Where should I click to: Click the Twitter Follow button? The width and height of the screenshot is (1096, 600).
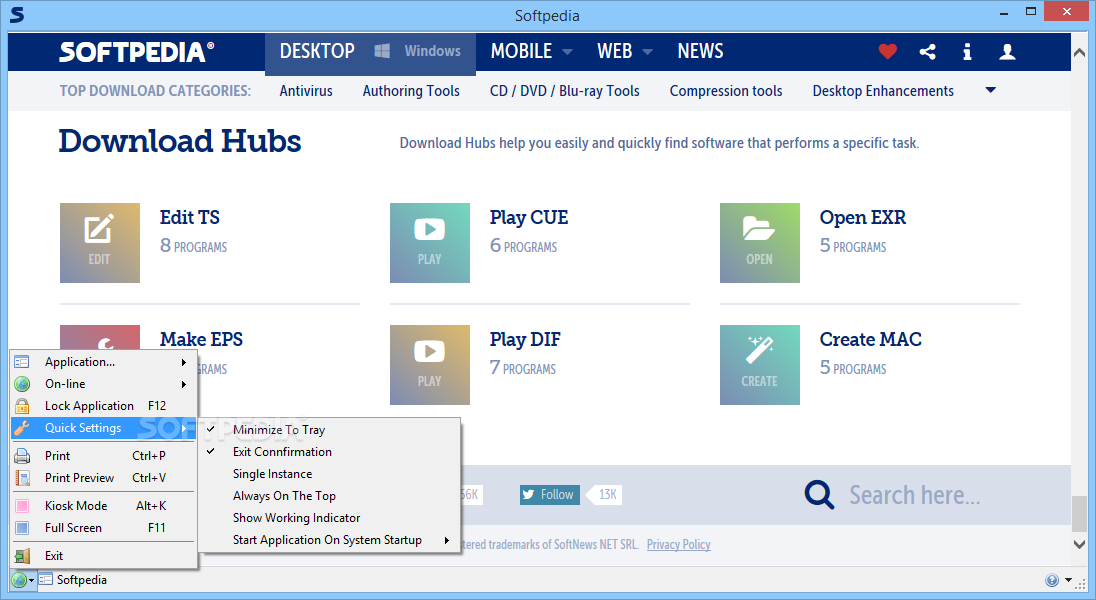tap(549, 494)
